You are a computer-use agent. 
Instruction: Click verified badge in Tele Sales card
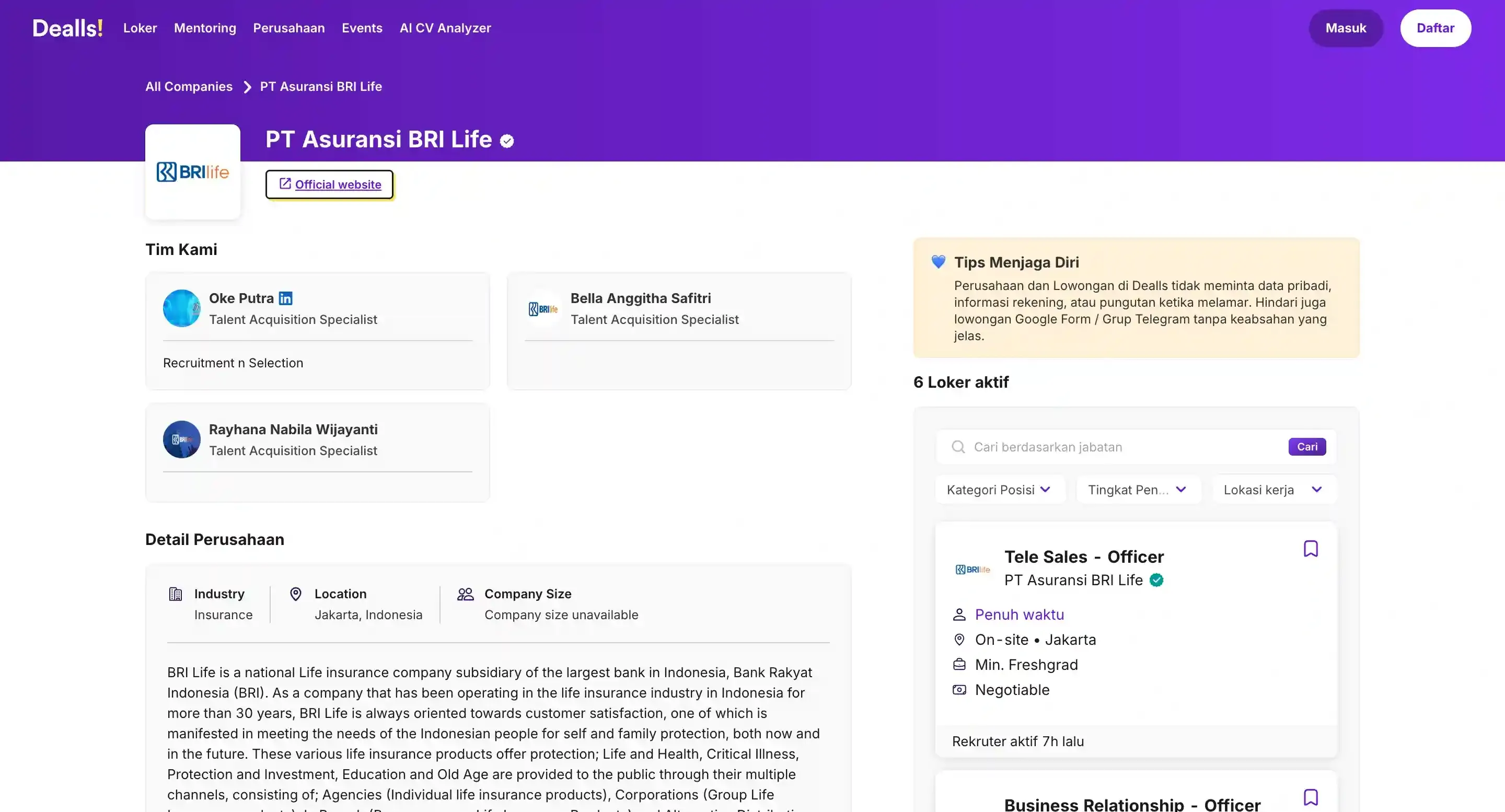1156,580
